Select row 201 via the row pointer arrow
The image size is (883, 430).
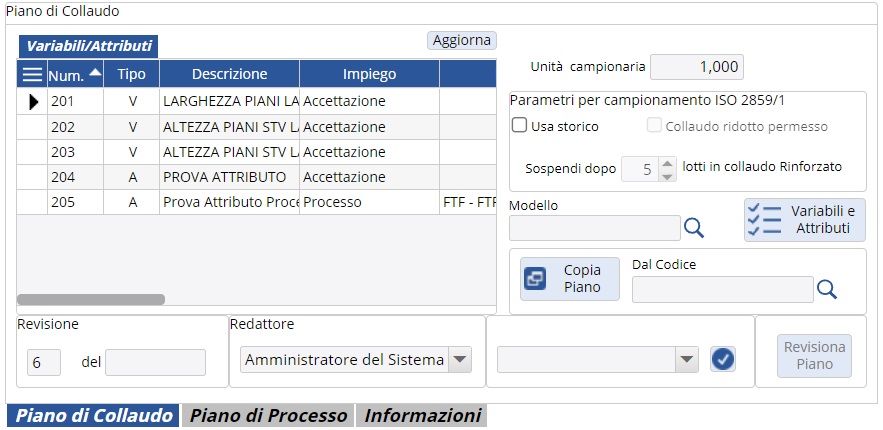coord(33,101)
